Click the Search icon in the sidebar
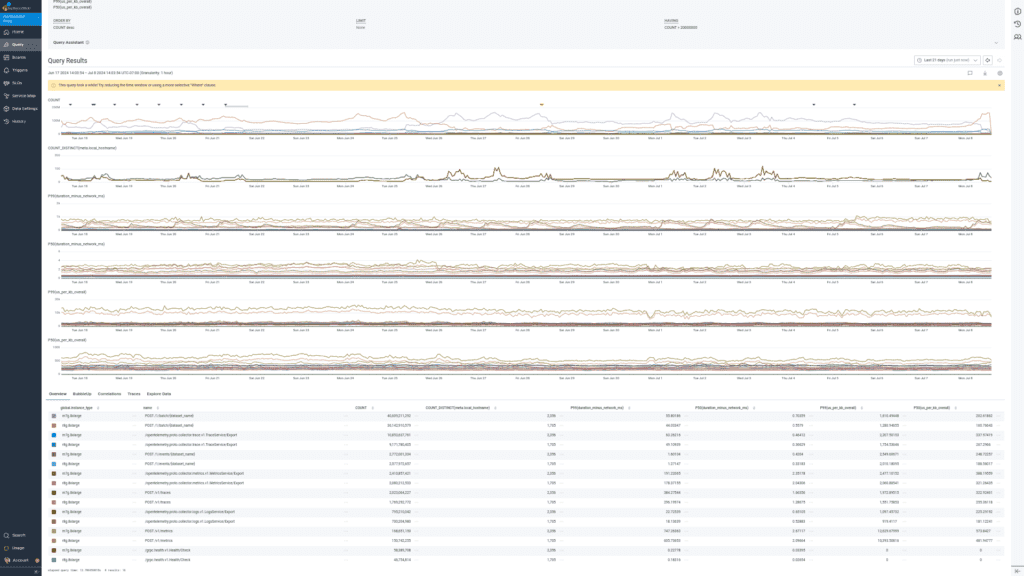Screen dimensions: 1024x576 [x=18, y=536]
